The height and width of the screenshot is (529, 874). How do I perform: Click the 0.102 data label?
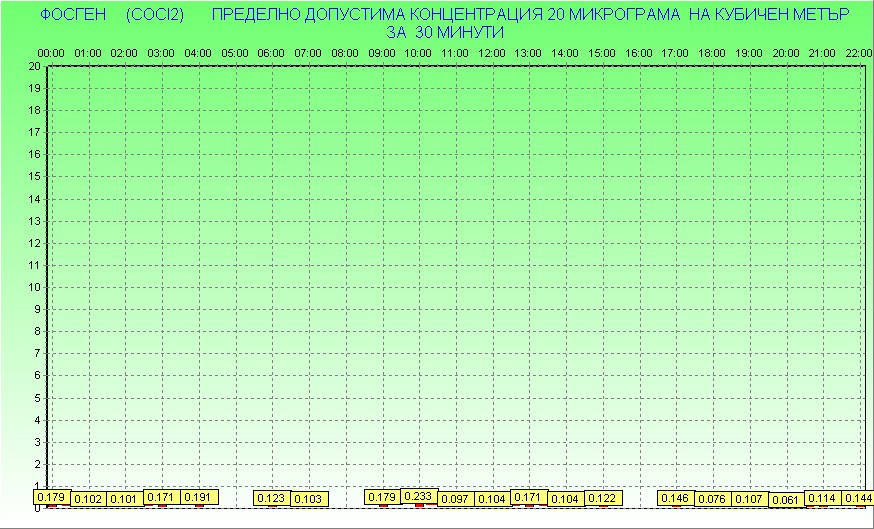click(x=89, y=499)
